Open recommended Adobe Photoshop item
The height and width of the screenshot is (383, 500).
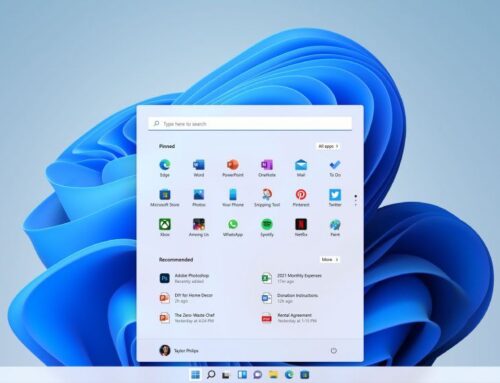coord(184,278)
